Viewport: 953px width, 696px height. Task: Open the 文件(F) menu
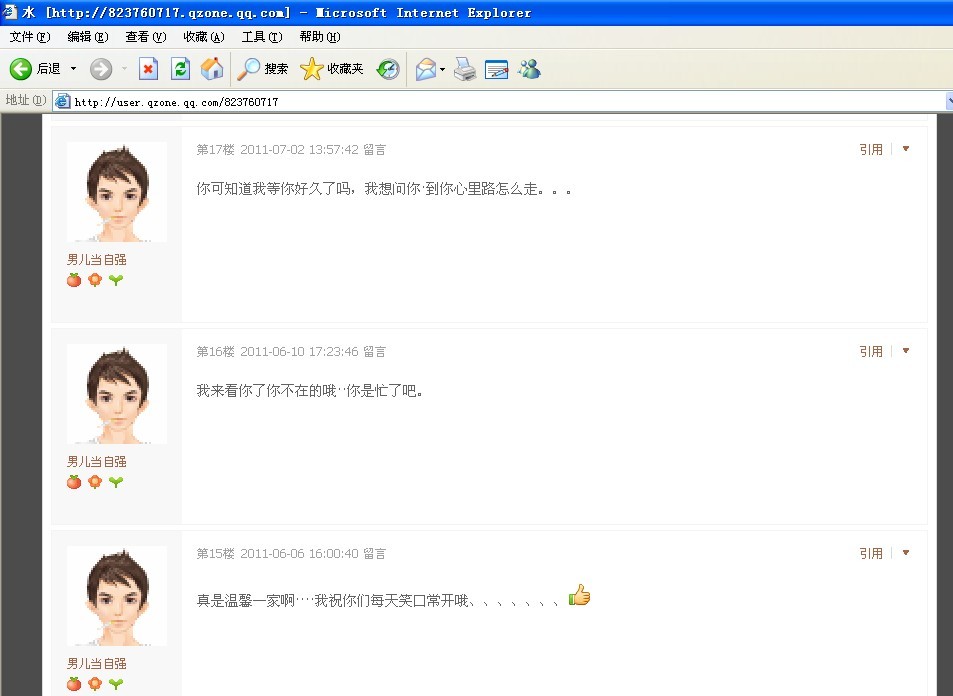coord(30,37)
